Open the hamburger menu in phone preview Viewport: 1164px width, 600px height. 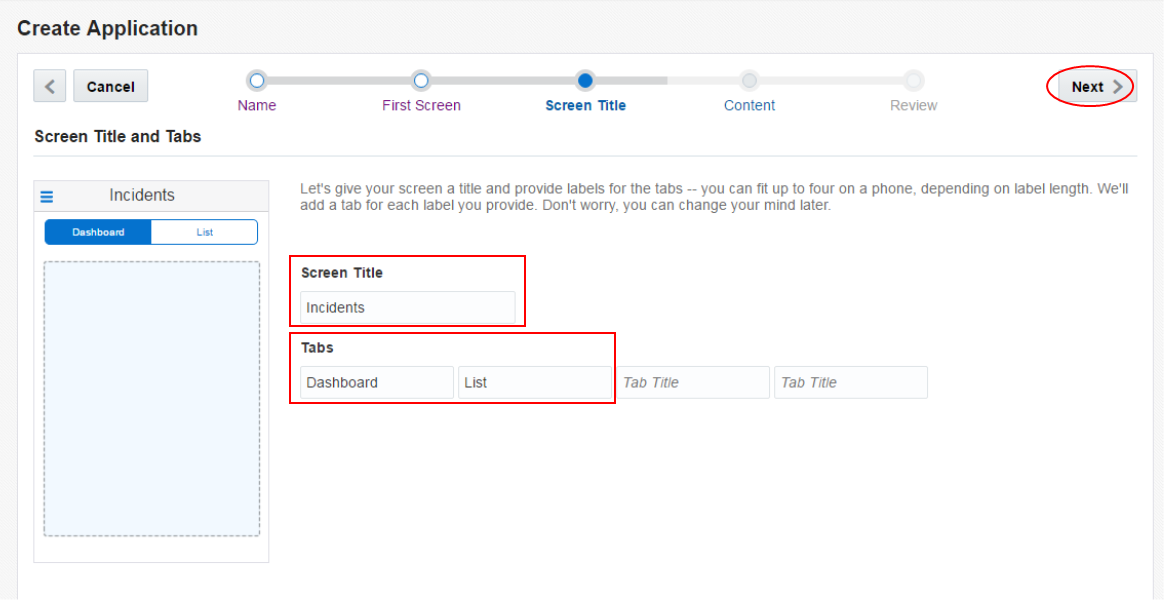coord(47,197)
